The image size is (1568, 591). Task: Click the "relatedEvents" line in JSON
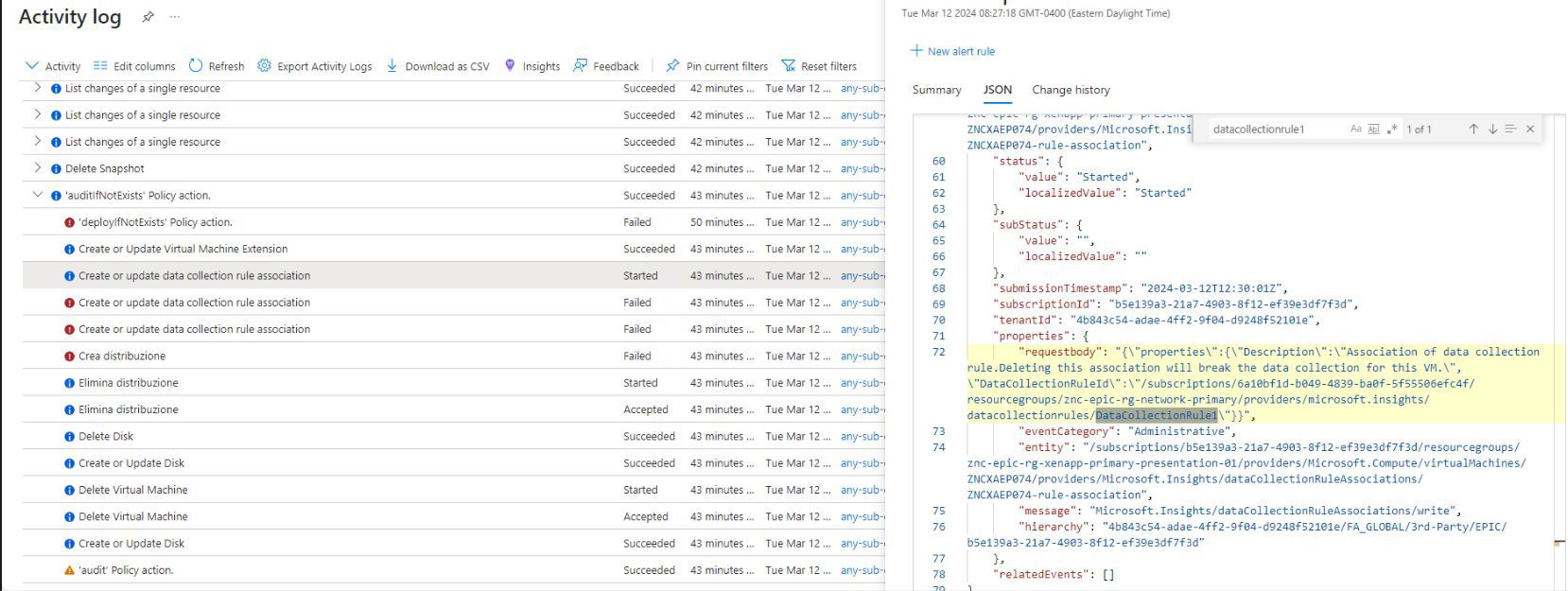pyautogui.click(x=1054, y=574)
